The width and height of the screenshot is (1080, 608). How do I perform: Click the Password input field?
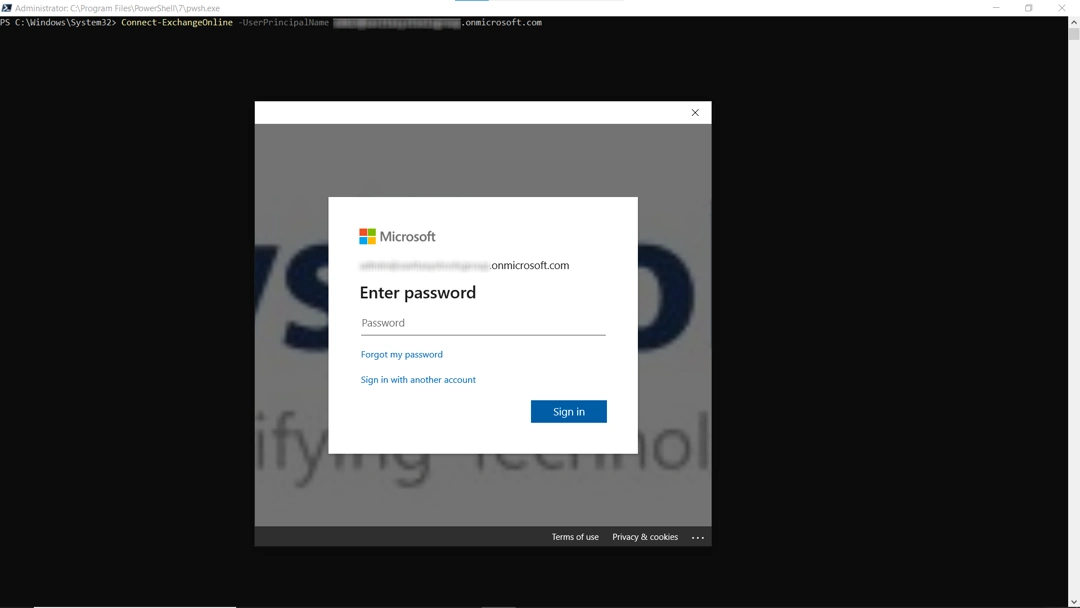point(483,323)
